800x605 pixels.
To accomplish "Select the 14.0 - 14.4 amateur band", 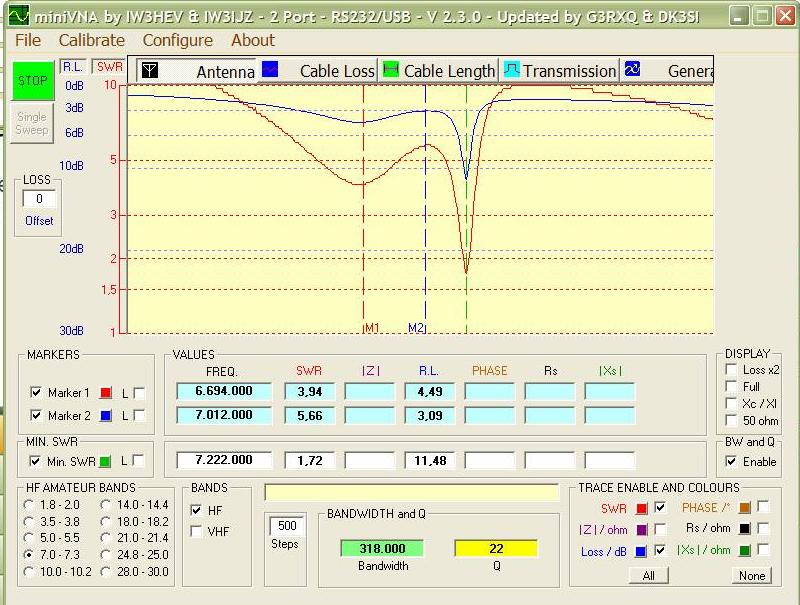I will click(107, 506).
